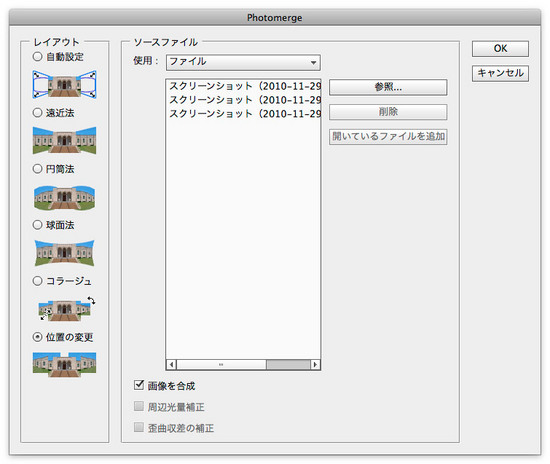Click the コラージュ collage layout preview icon
The width and height of the screenshot is (550, 464).
point(66,308)
